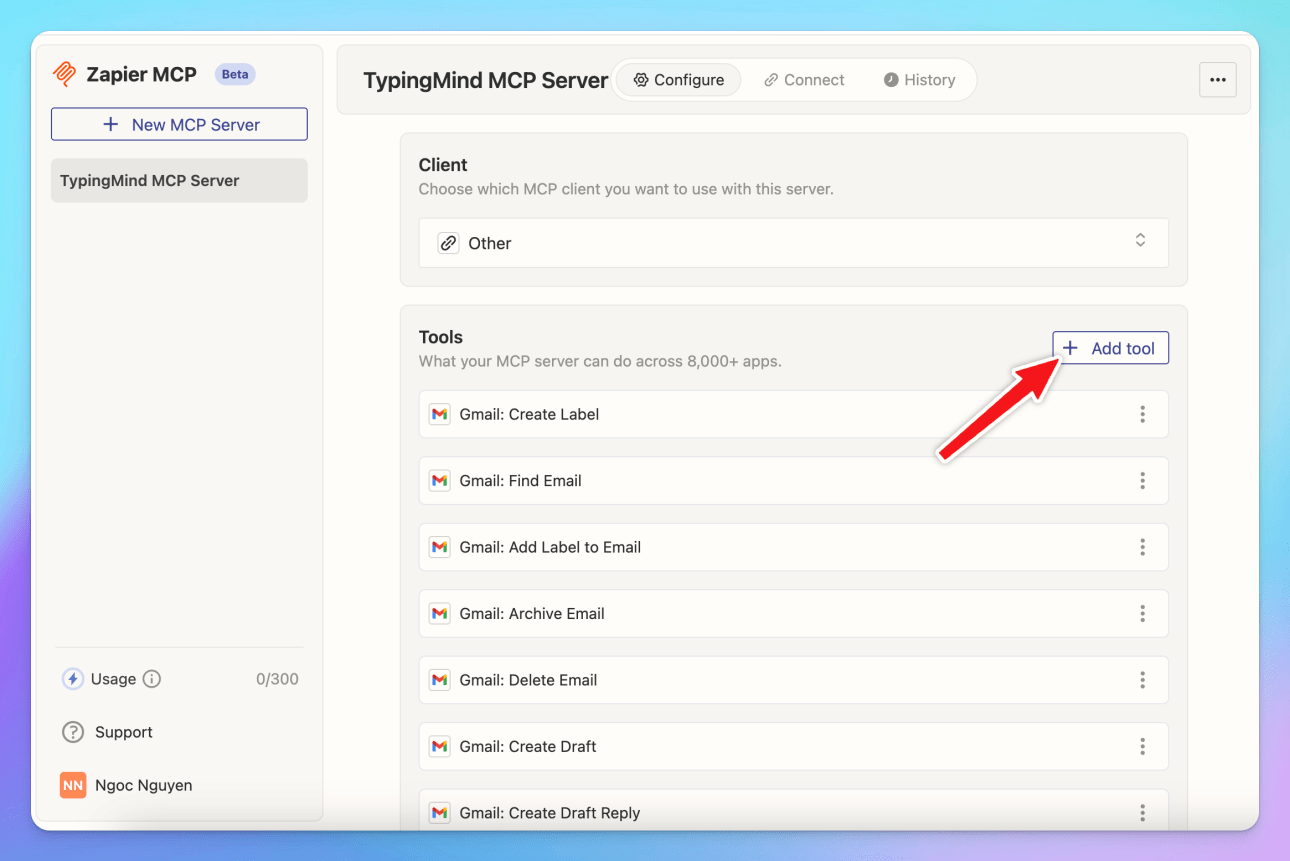1290x861 pixels.
Task: Open Gmail: Add Label to Email tool
Action: pos(793,547)
